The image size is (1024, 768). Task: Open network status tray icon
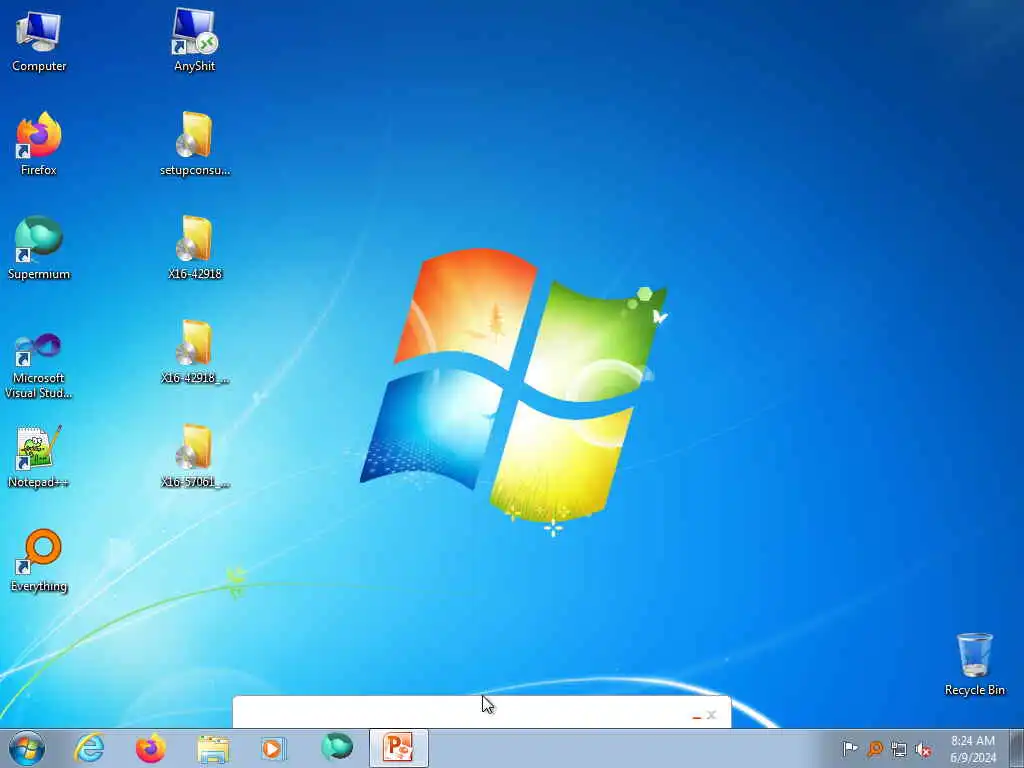coord(899,750)
